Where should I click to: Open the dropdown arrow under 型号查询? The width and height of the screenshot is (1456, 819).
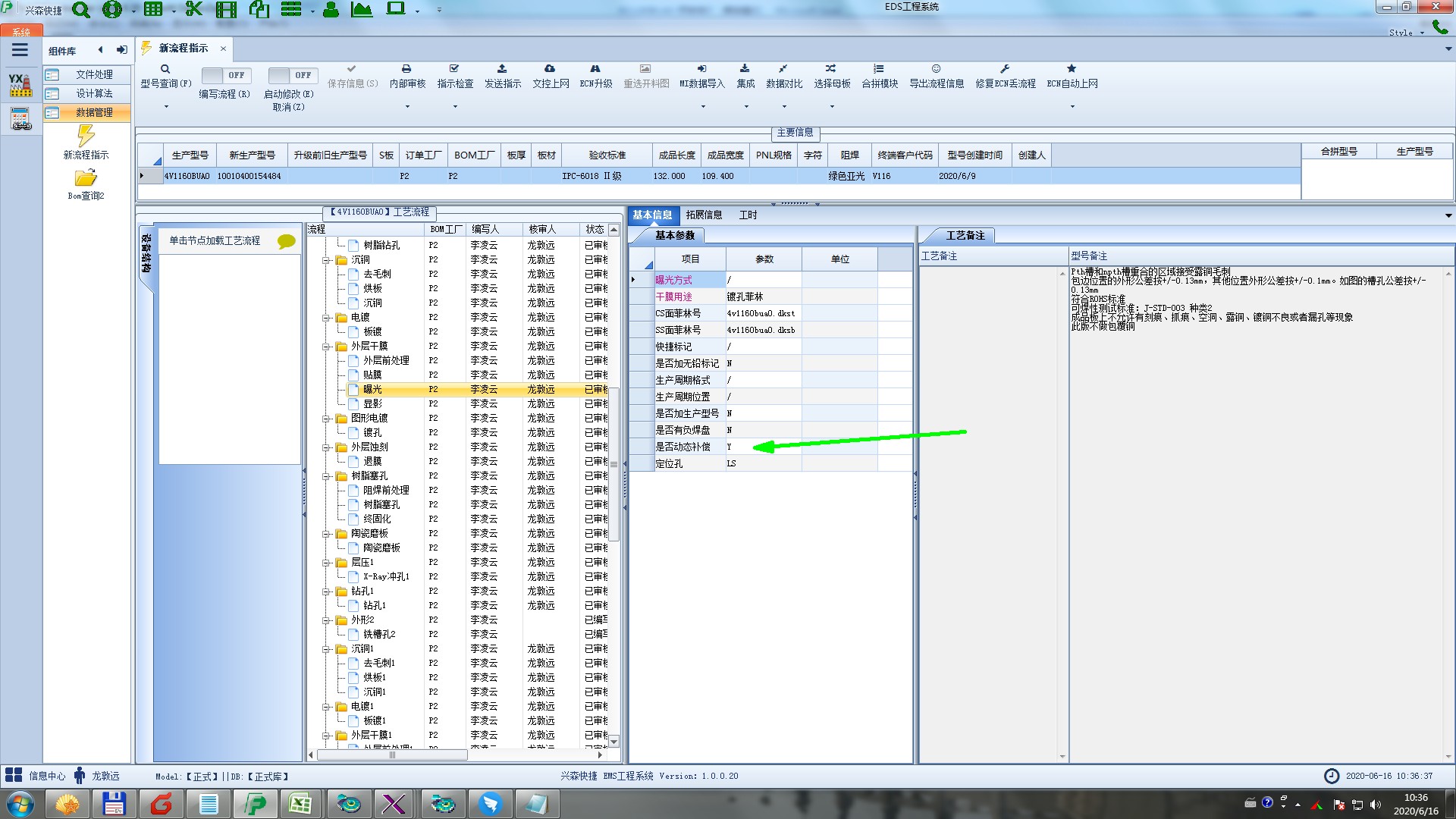click(166, 106)
